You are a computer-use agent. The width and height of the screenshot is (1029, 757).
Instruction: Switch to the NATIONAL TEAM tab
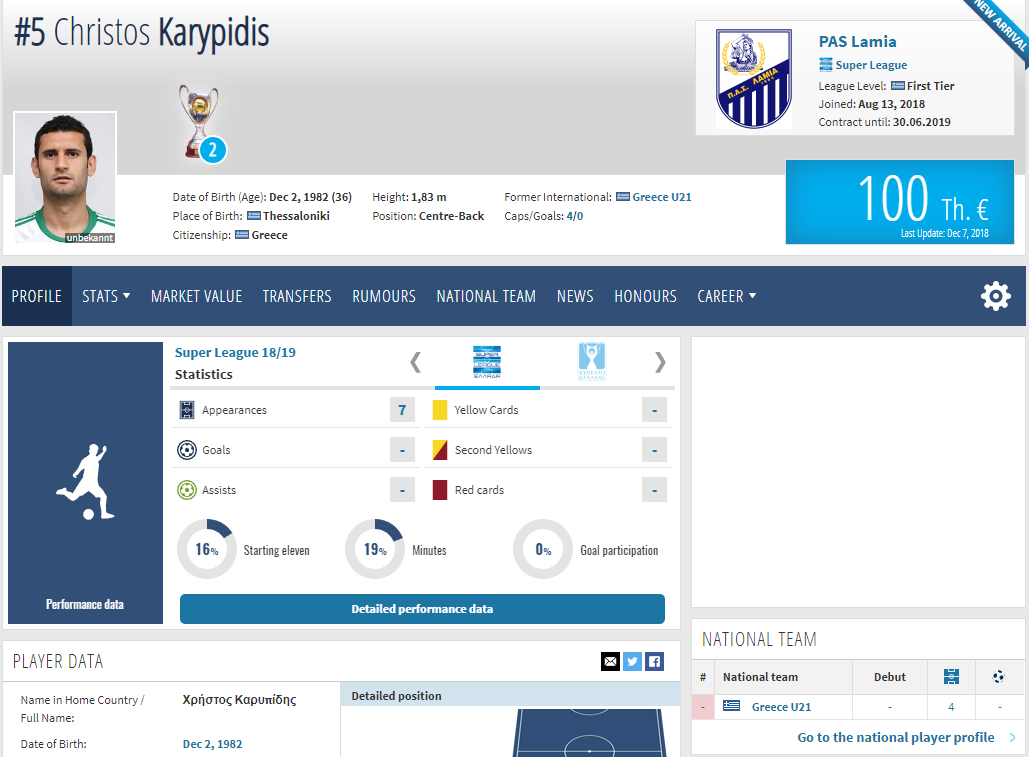[486, 296]
